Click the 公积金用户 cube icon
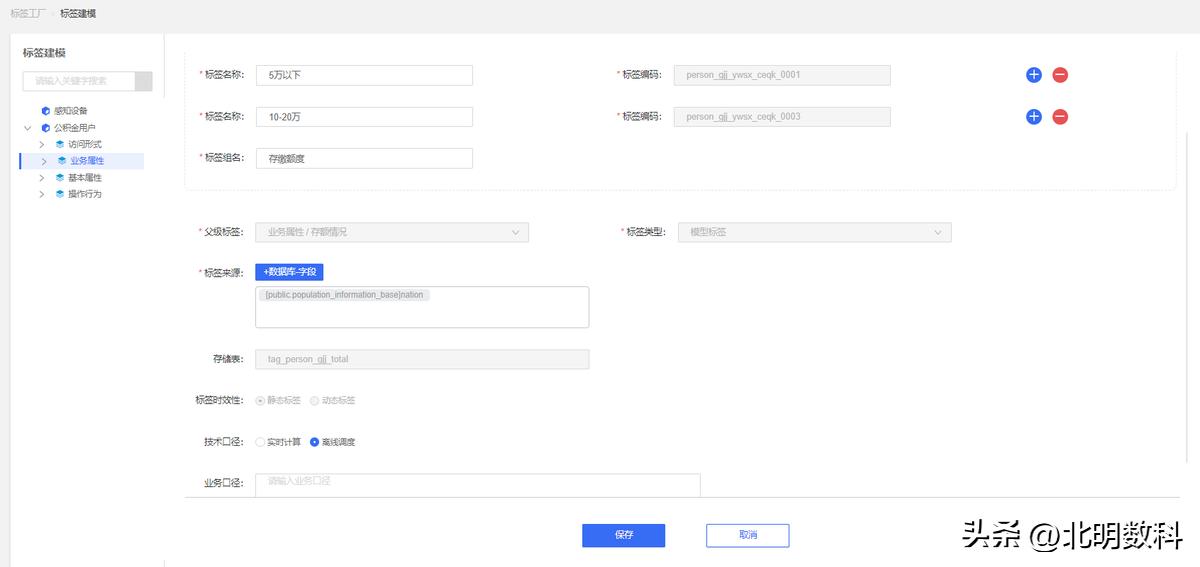Viewport: 1200px width, 567px height. pyautogui.click(x=45, y=128)
